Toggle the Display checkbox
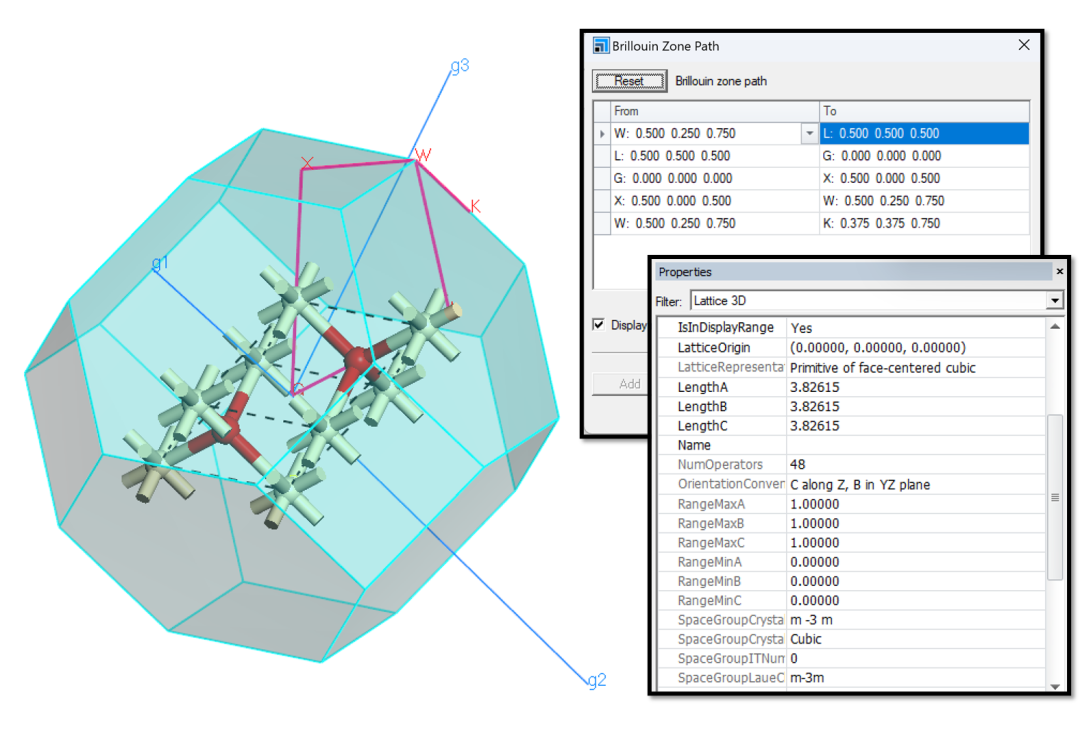This screenshot has height=749, width=1080. point(599,325)
